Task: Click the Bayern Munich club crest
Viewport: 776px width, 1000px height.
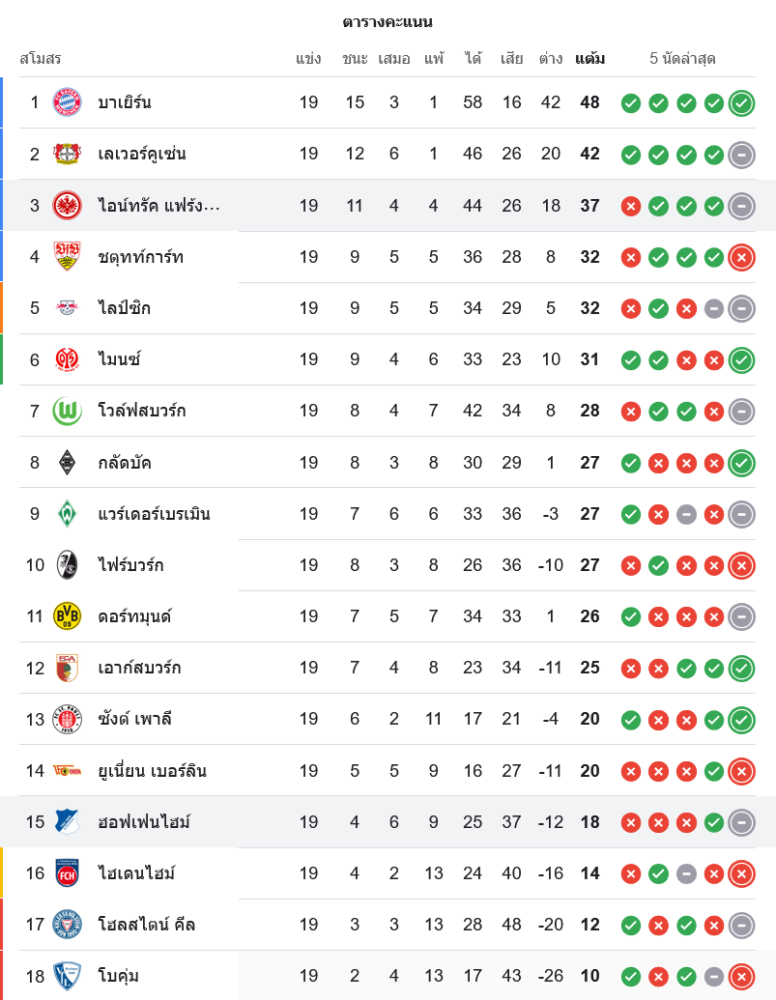Action: (x=67, y=102)
